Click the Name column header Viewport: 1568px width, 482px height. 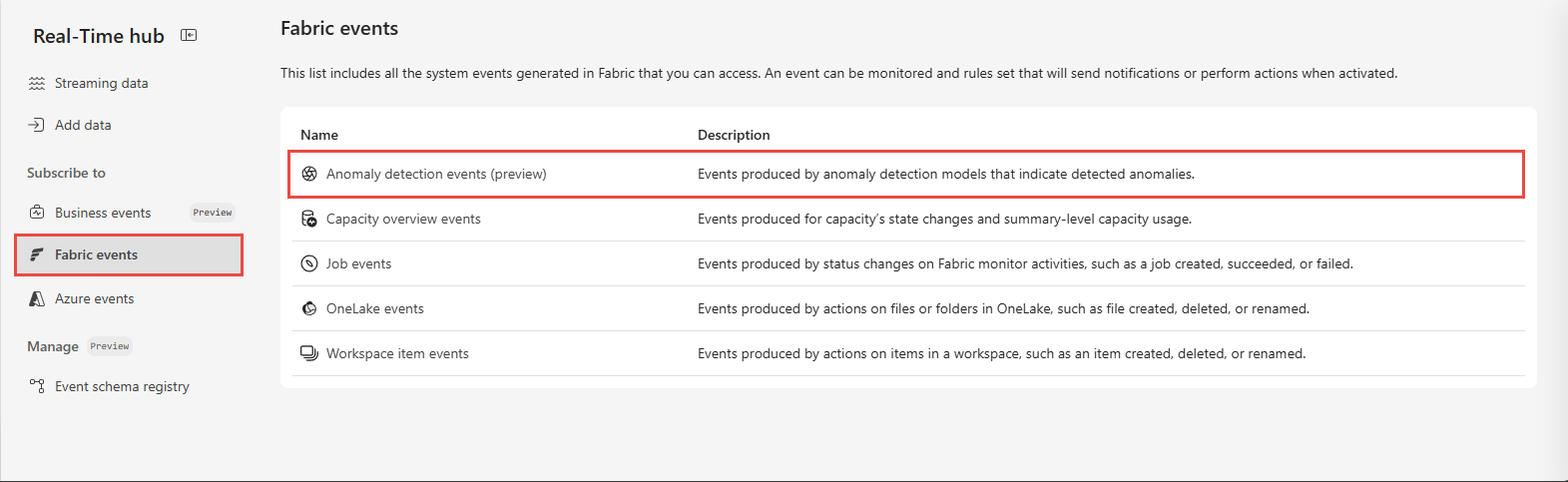pos(319,135)
